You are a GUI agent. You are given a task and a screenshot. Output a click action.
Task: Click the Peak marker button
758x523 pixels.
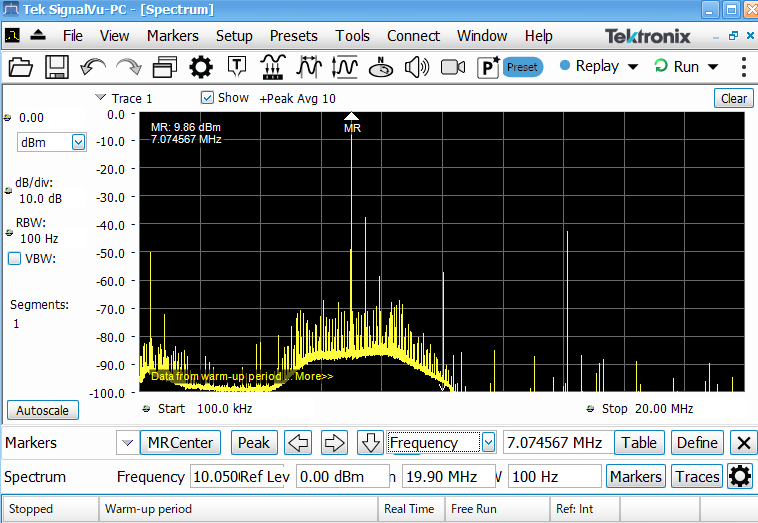click(254, 443)
